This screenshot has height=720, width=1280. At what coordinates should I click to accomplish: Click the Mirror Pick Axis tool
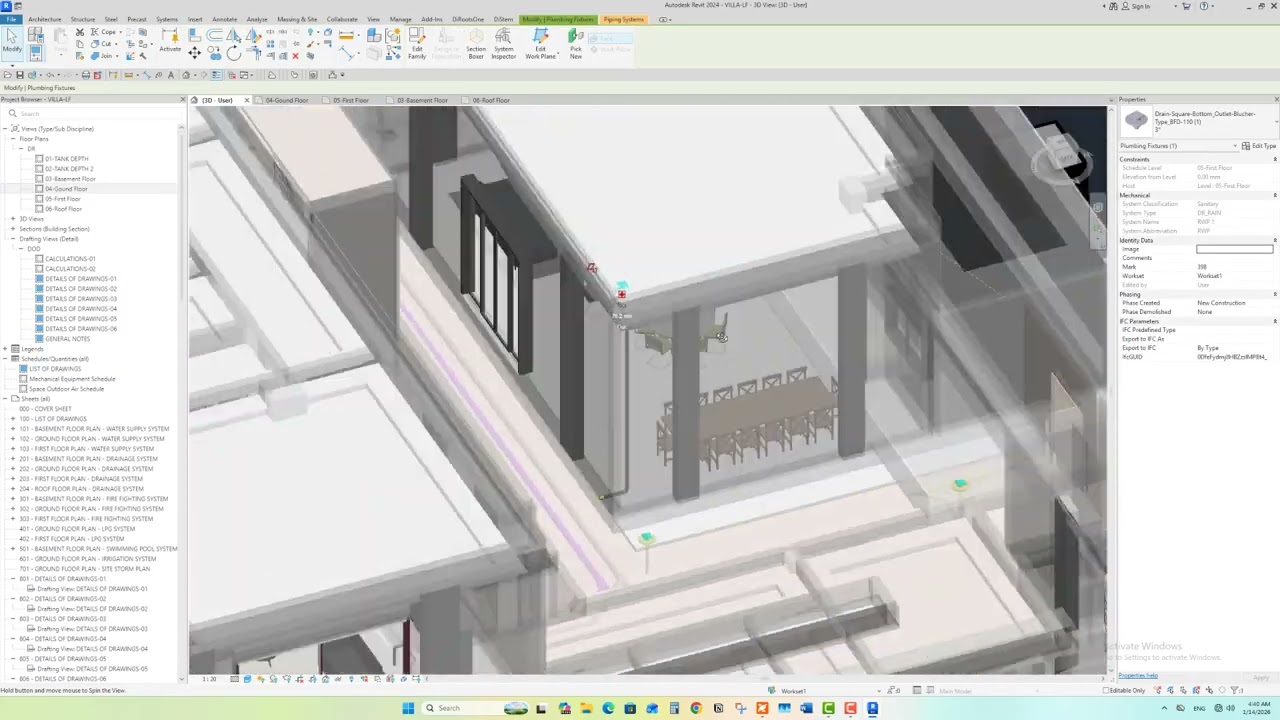233,35
